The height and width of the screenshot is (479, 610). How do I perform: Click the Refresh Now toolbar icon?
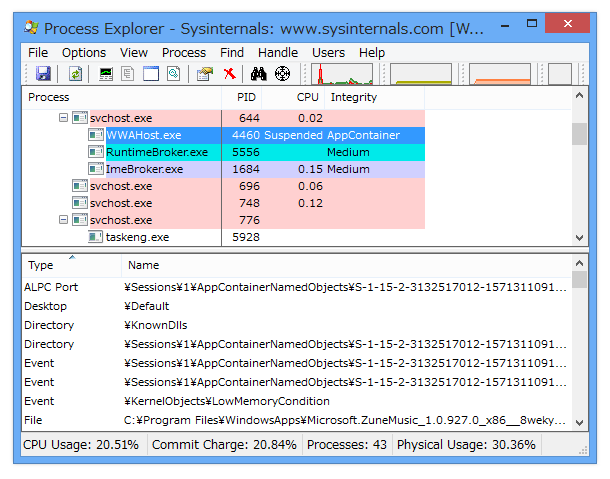(x=75, y=73)
